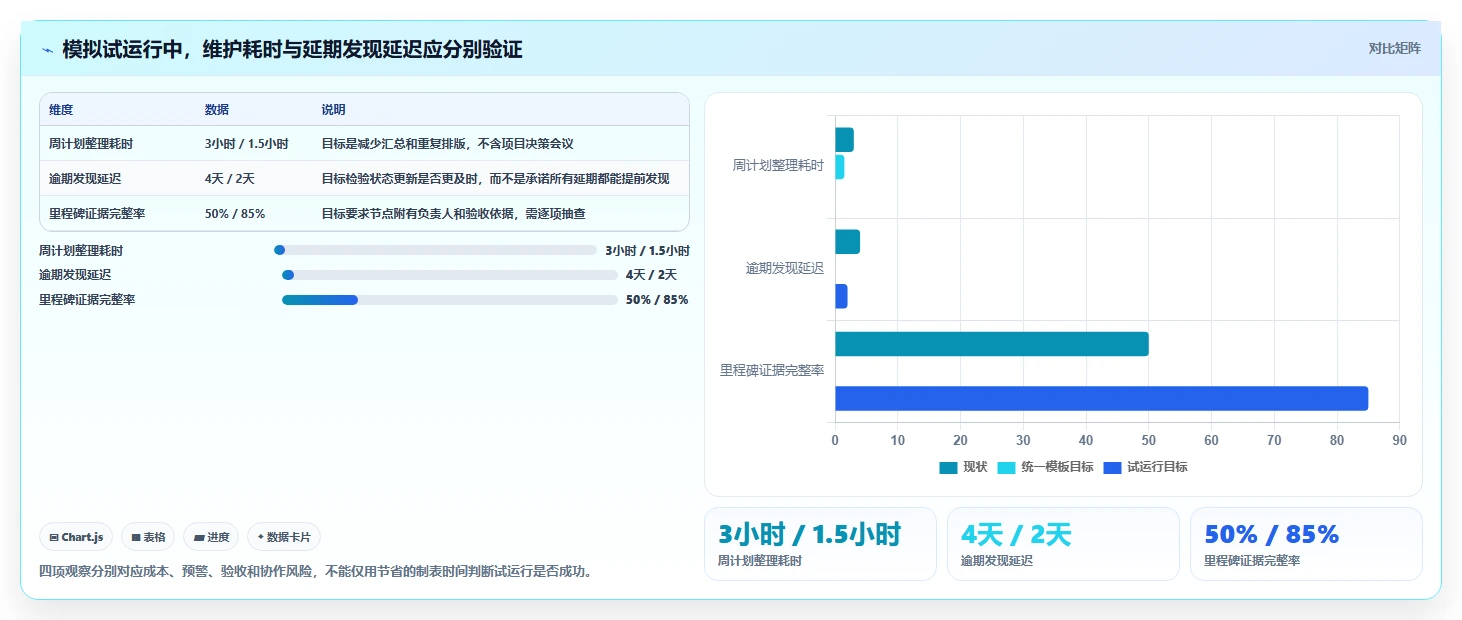This screenshot has width=1462, height=620.
Task: Toggle the 统一模板目标 legend swatch
Action: coord(1006,467)
